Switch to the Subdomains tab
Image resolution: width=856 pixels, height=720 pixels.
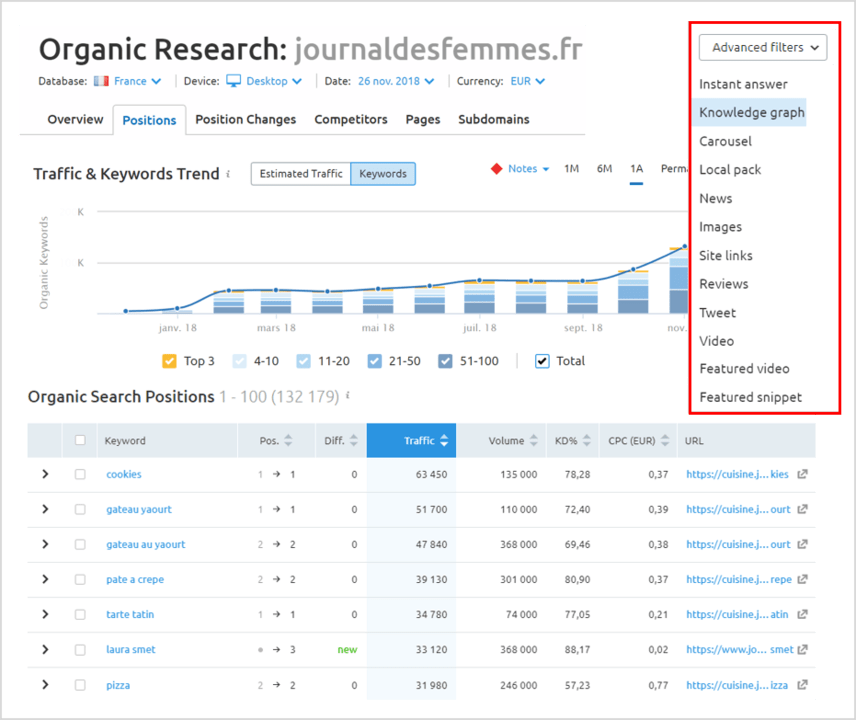(494, 119)
